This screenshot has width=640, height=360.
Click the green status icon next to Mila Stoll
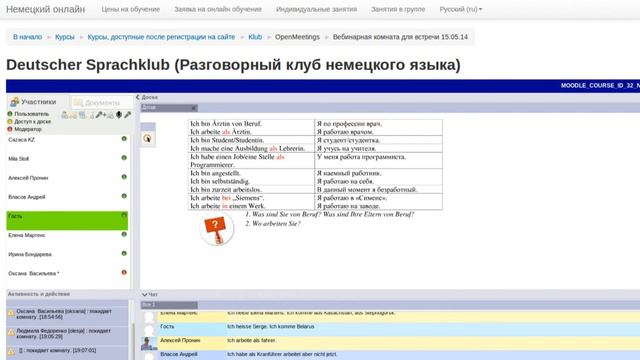pos(124,158)
